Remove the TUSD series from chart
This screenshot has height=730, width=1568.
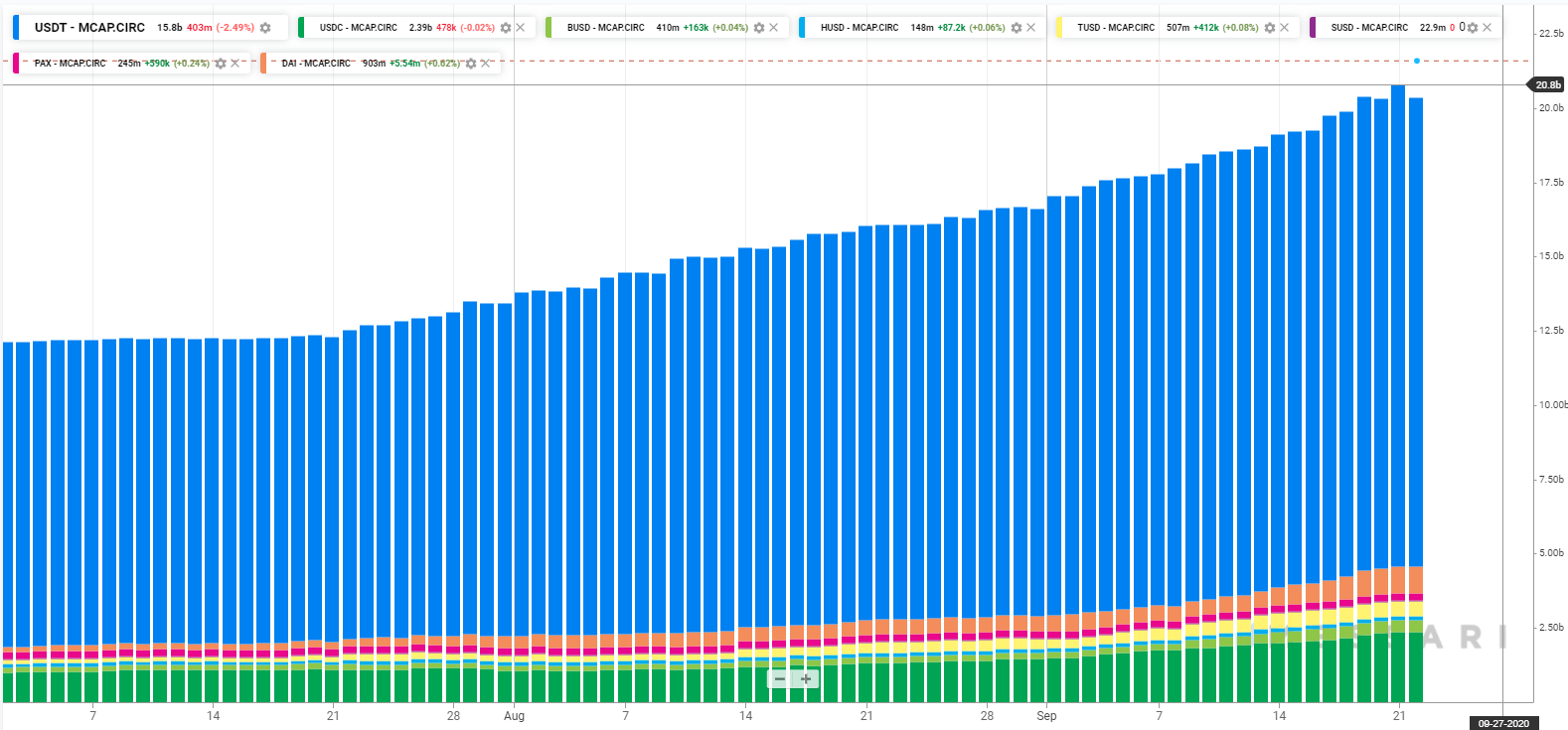coord(1285,28)
